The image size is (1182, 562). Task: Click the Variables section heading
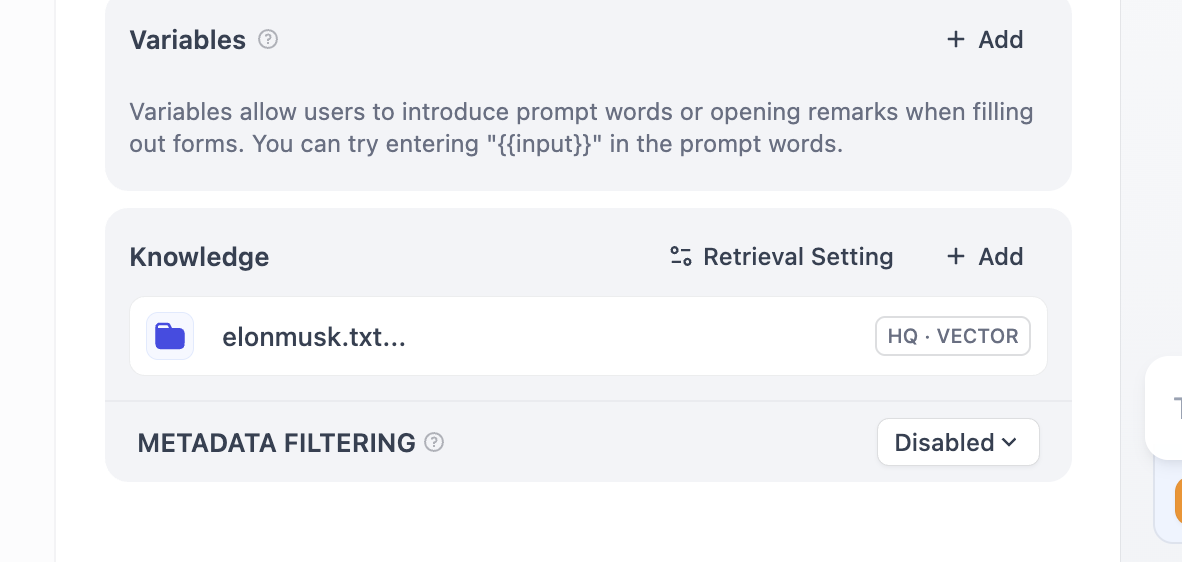(187, 40)
